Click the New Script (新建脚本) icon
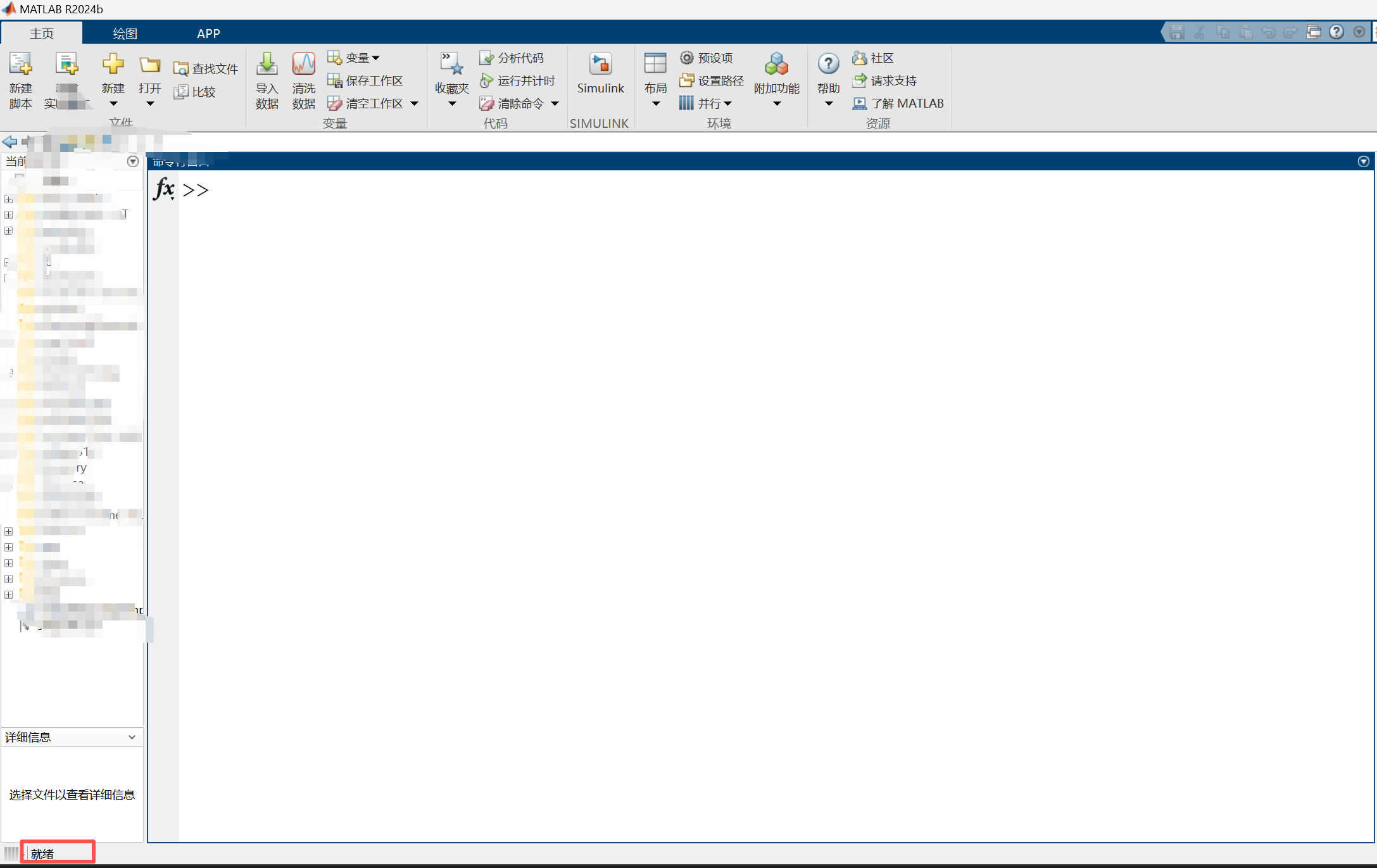The image size is (1377, 868). point(20,65)
